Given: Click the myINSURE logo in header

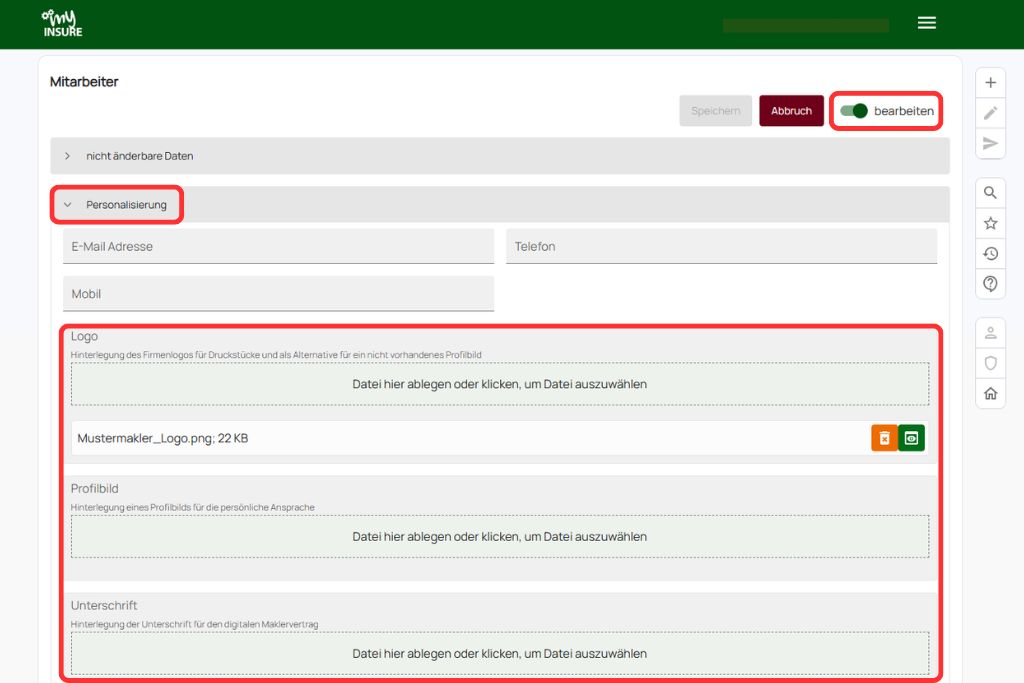Looking at the screenshot, I should pos(62,23).
